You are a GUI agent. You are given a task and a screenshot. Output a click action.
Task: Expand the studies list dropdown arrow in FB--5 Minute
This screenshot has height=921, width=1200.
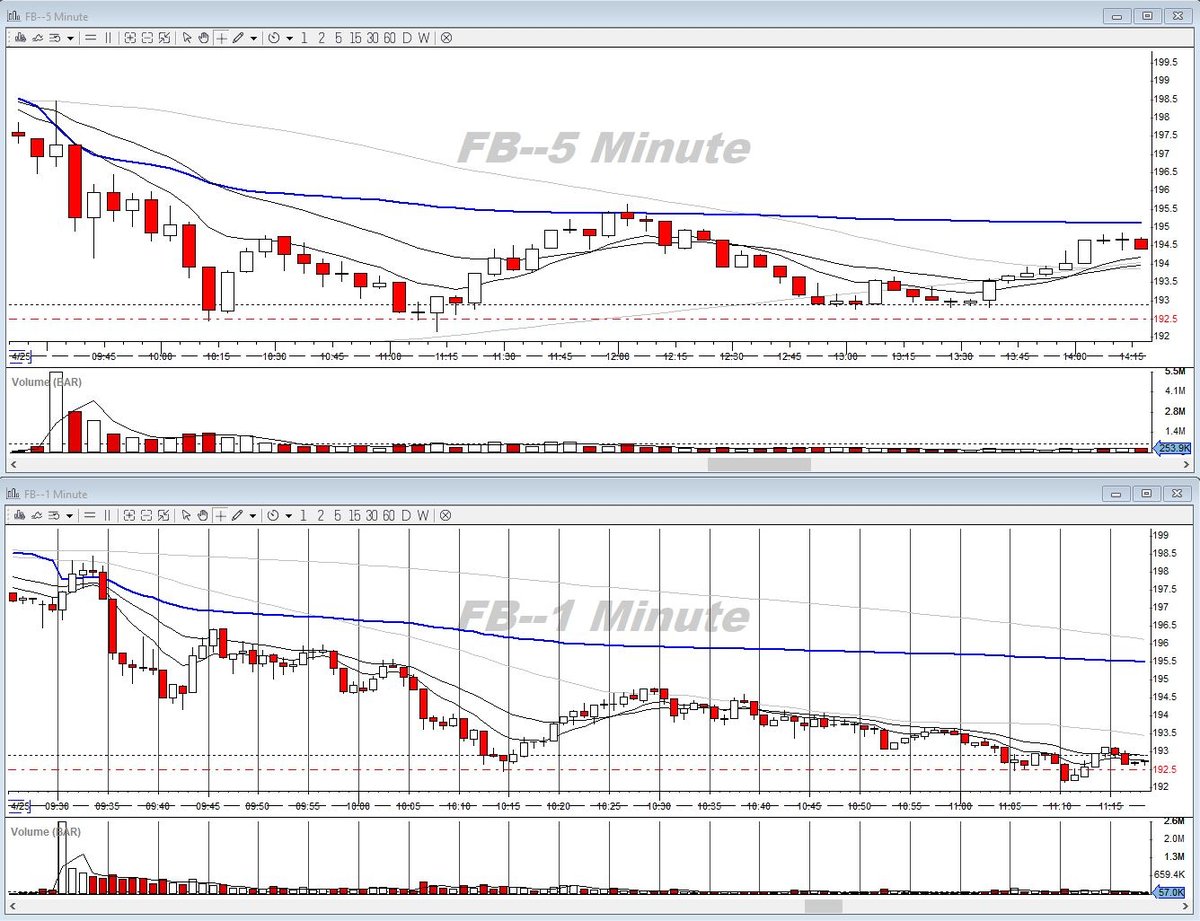[70, 38]
